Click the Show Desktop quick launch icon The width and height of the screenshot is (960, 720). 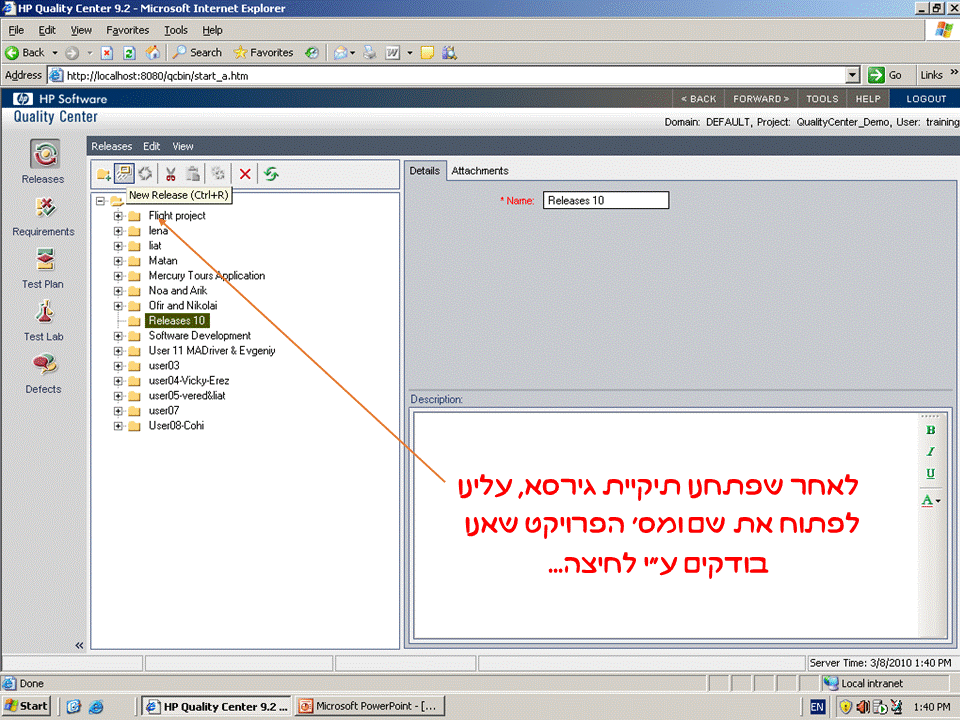(73, 707)
